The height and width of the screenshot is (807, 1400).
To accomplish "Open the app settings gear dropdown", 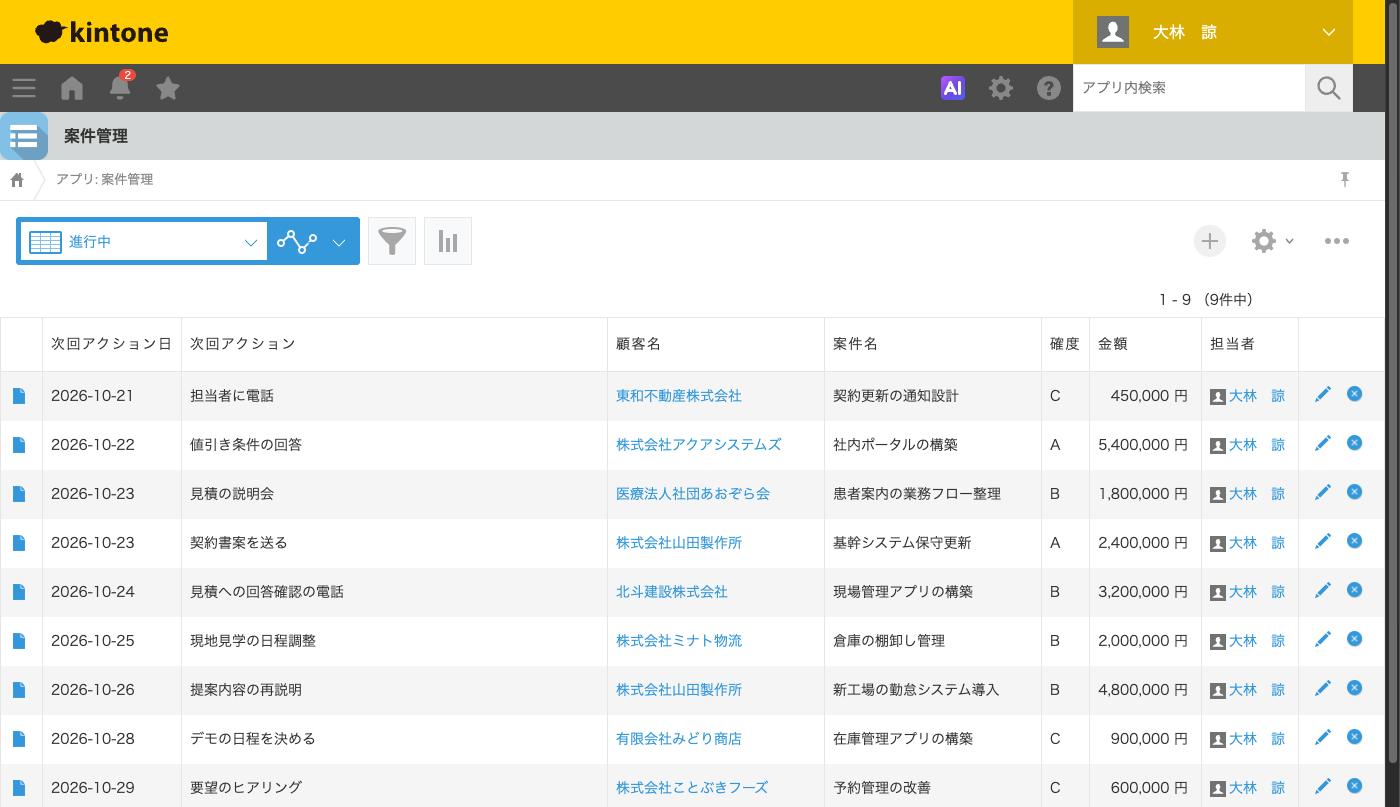I will (x=1273, y=241).
